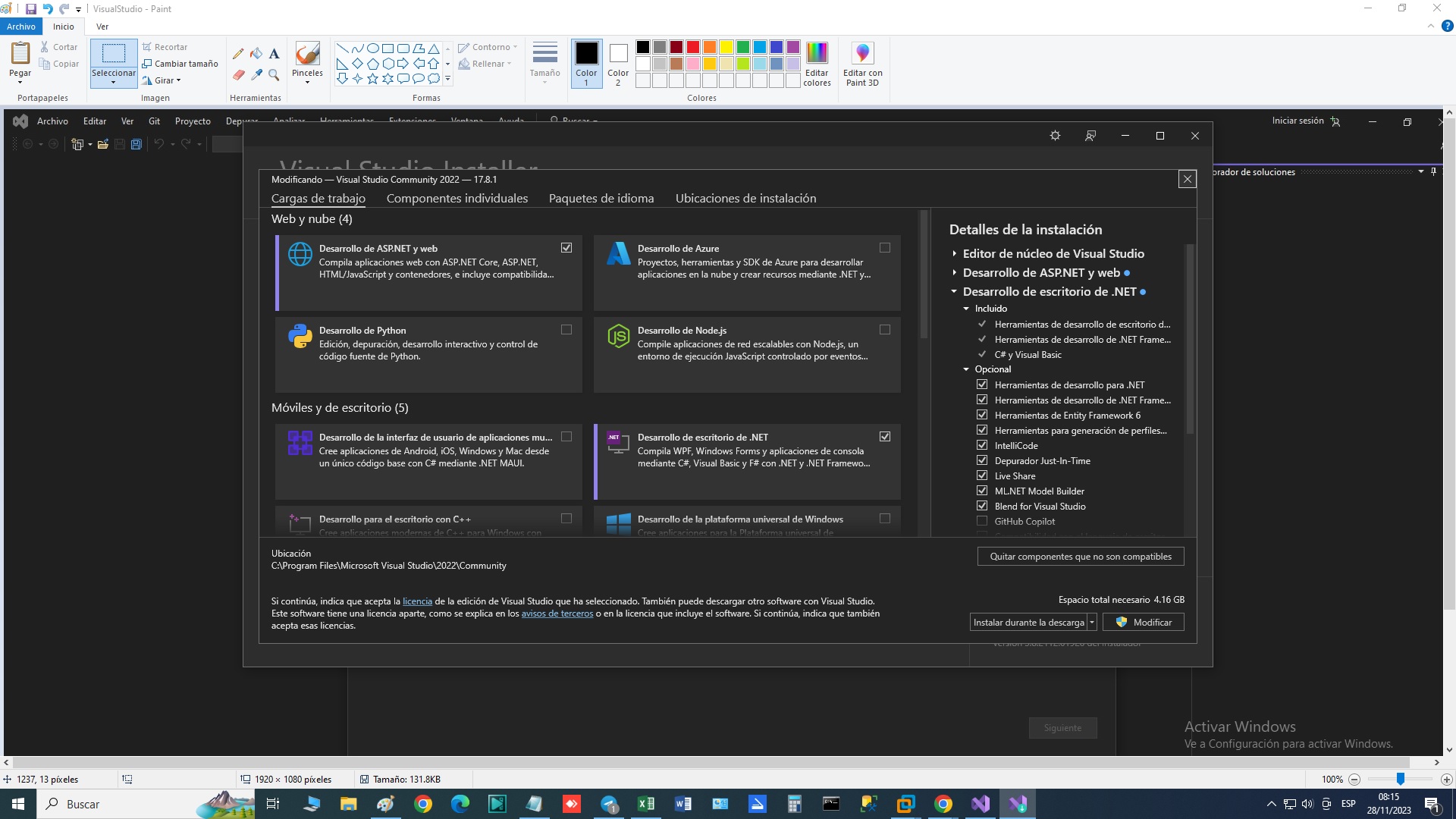Open Editar con Paint 3D
The image size is (1456, 819).
863,64
